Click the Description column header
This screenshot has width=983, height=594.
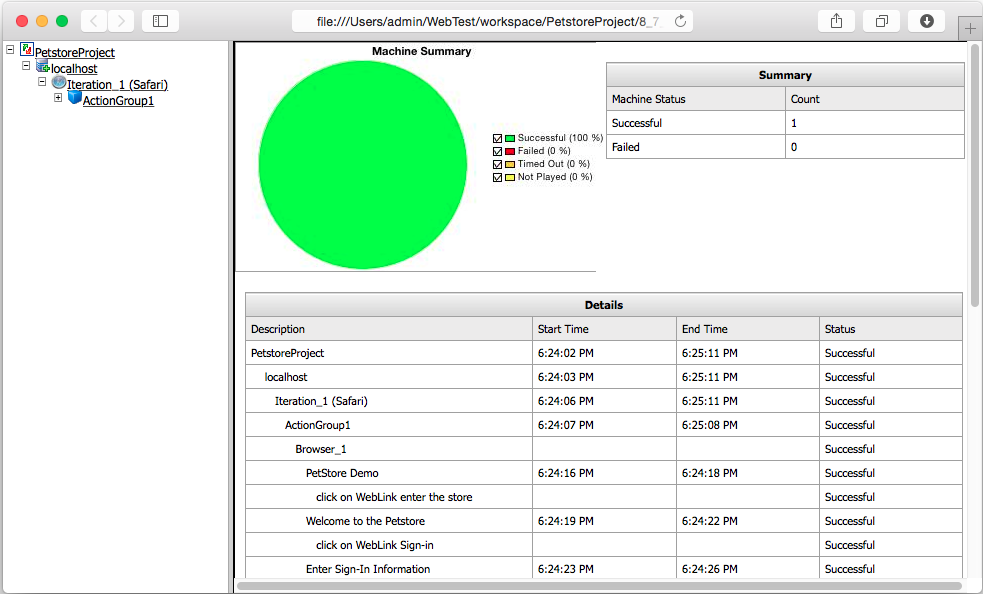pyautogui.click(x=389, y=329)
